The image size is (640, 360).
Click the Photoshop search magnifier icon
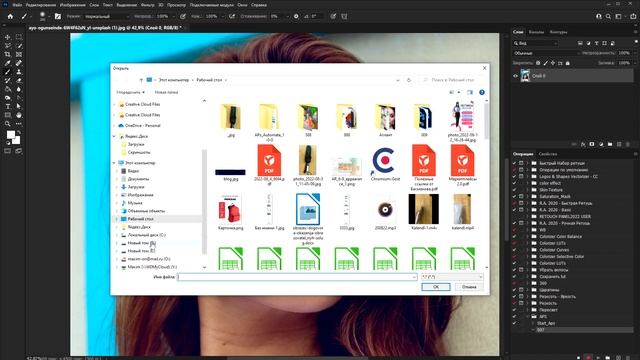point(608,16)
